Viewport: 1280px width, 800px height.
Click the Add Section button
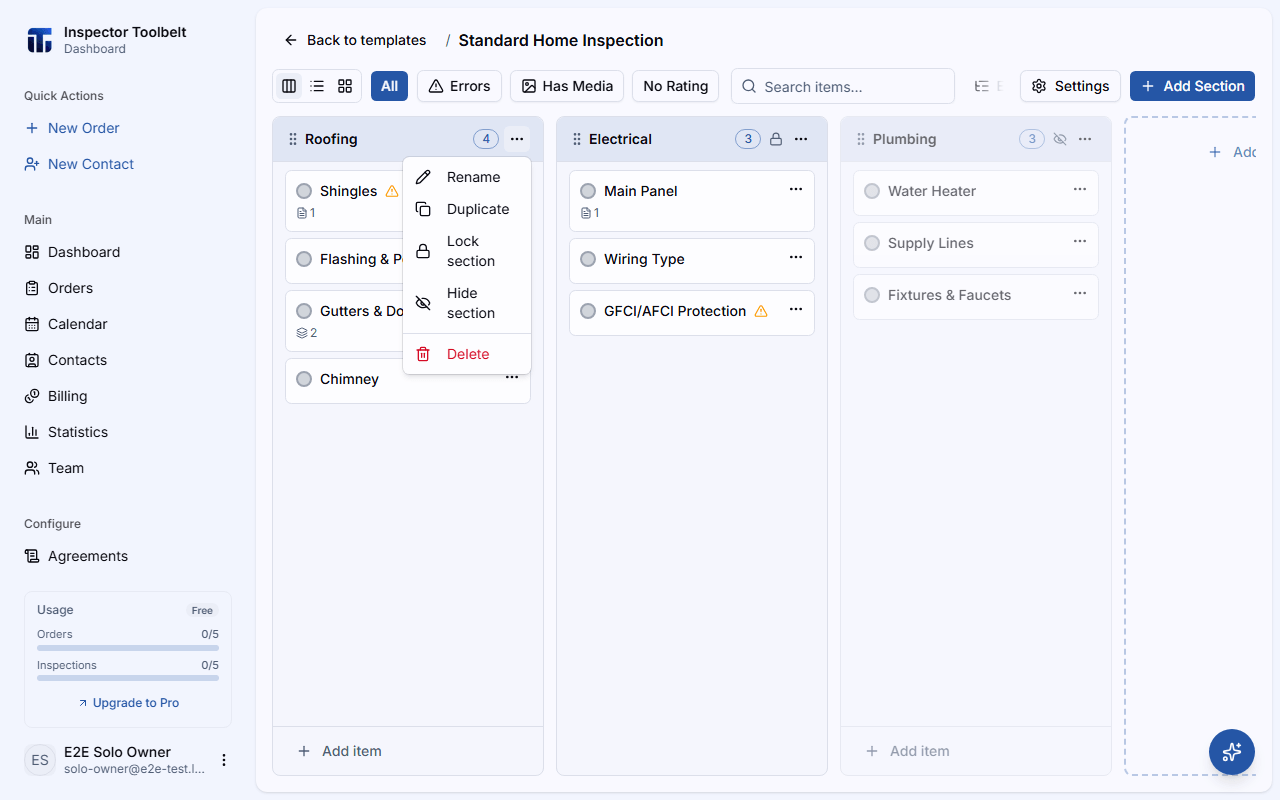[x=1192, y=86]
